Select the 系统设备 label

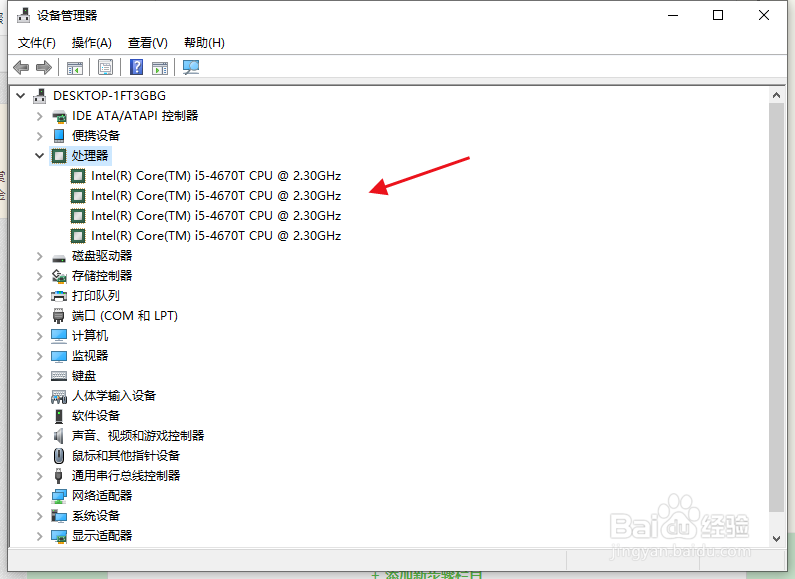click(96, 516)
